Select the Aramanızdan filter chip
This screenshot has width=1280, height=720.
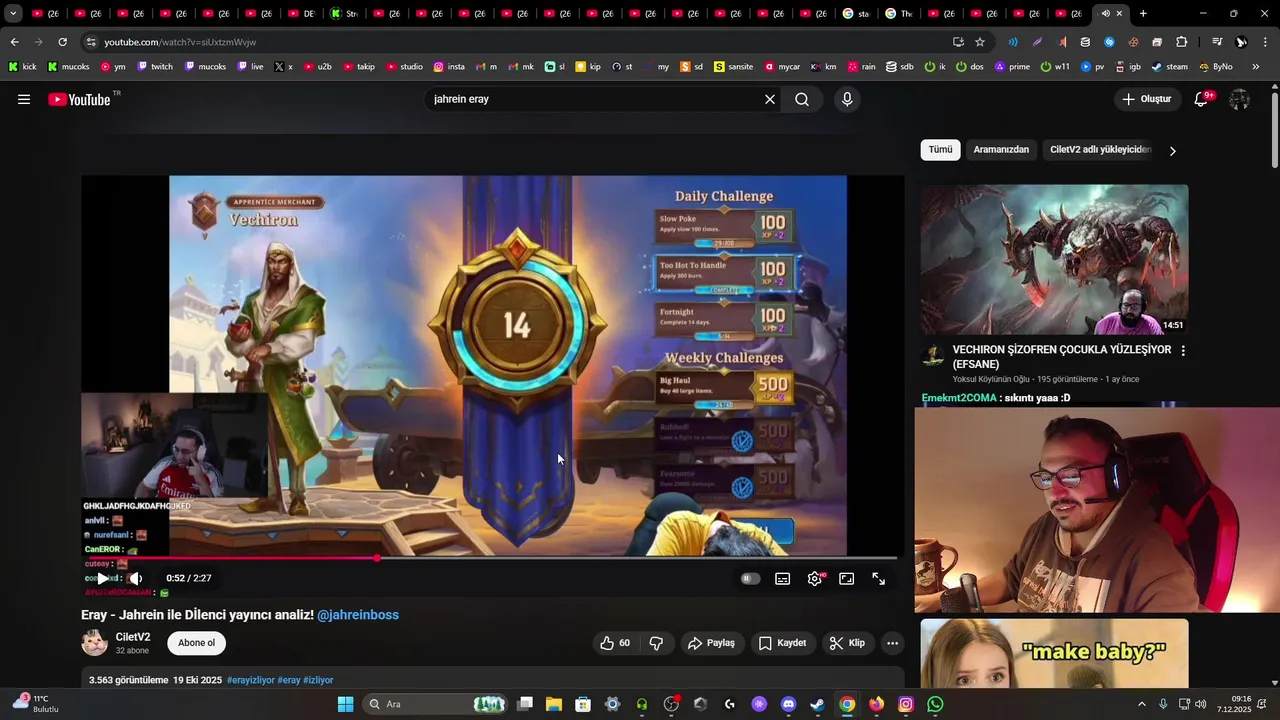(1001, 150)
